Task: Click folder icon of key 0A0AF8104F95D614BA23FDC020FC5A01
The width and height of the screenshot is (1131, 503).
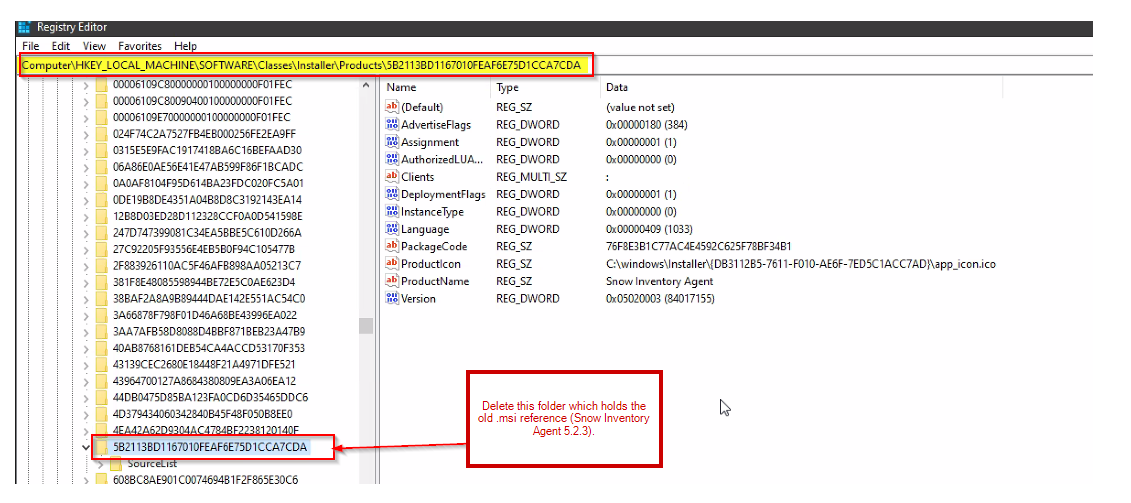Action: 102,183
